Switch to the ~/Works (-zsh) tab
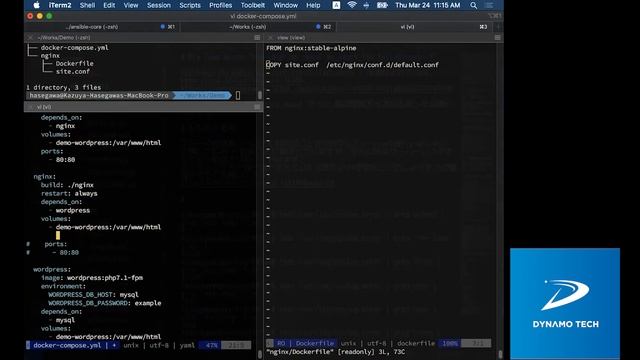 [x=258, y=27]
